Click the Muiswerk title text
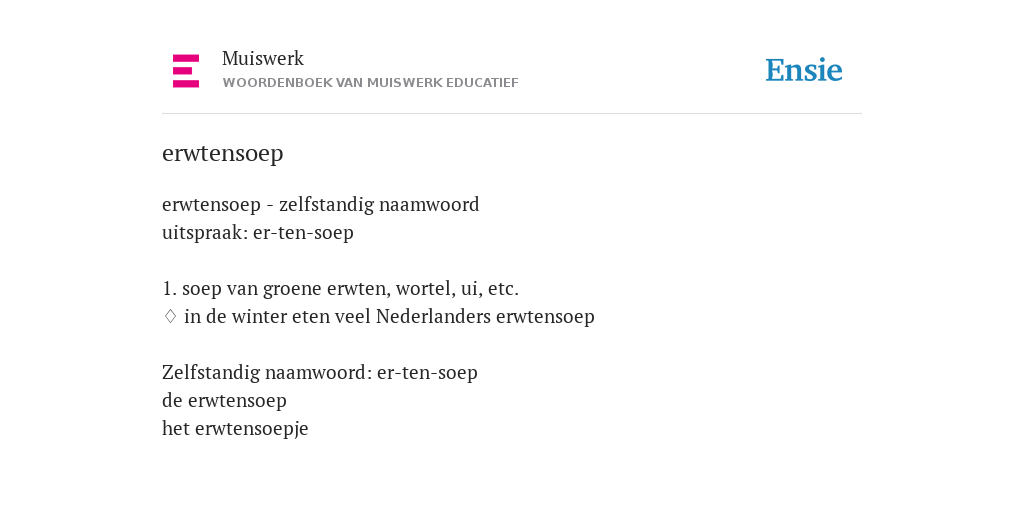Image resolution: width=1024 pixels, height=512 pixels. (263, 59)
